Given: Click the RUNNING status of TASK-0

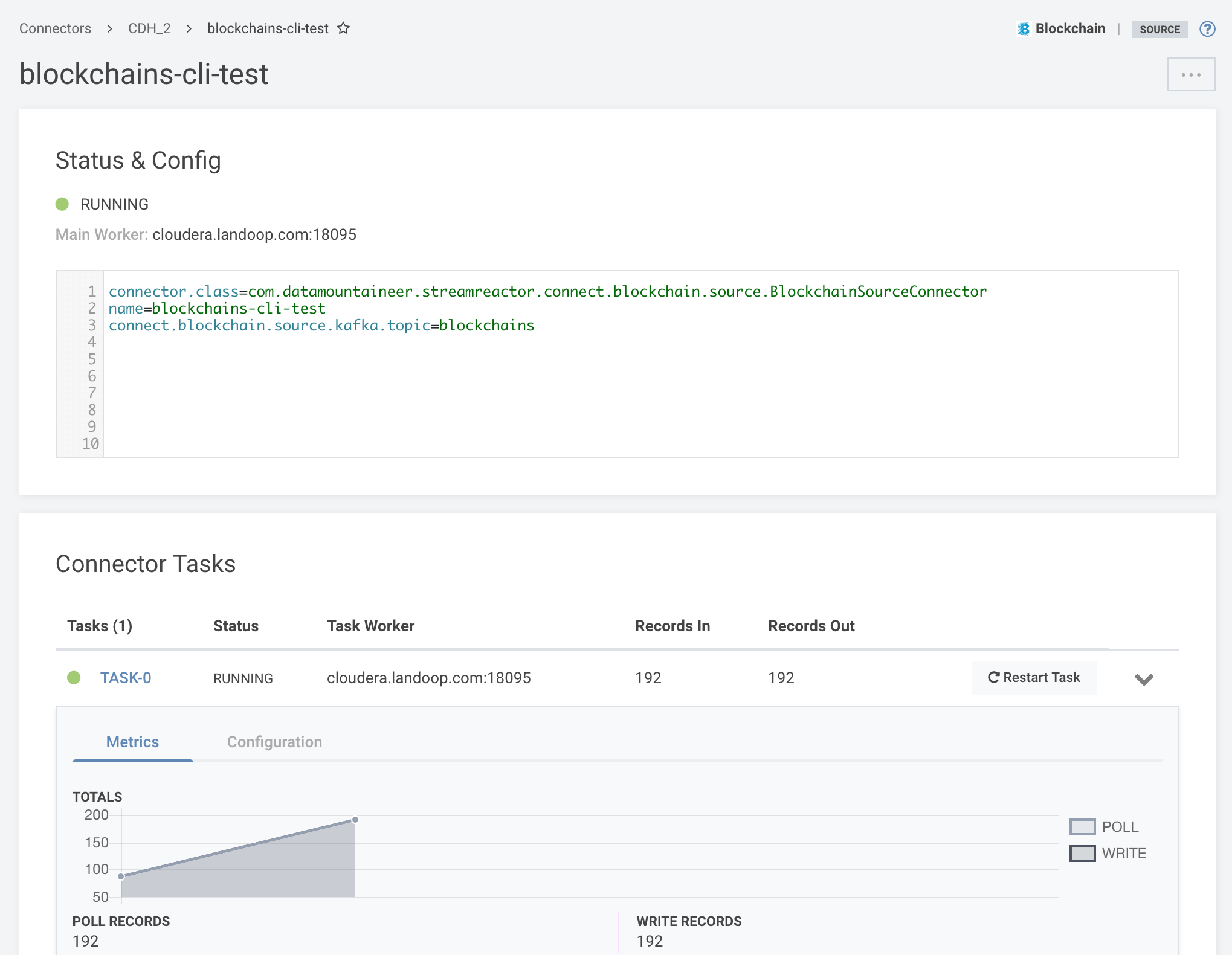Looking at the screenshot, I should pyautogui.click(x=243, y=678).
